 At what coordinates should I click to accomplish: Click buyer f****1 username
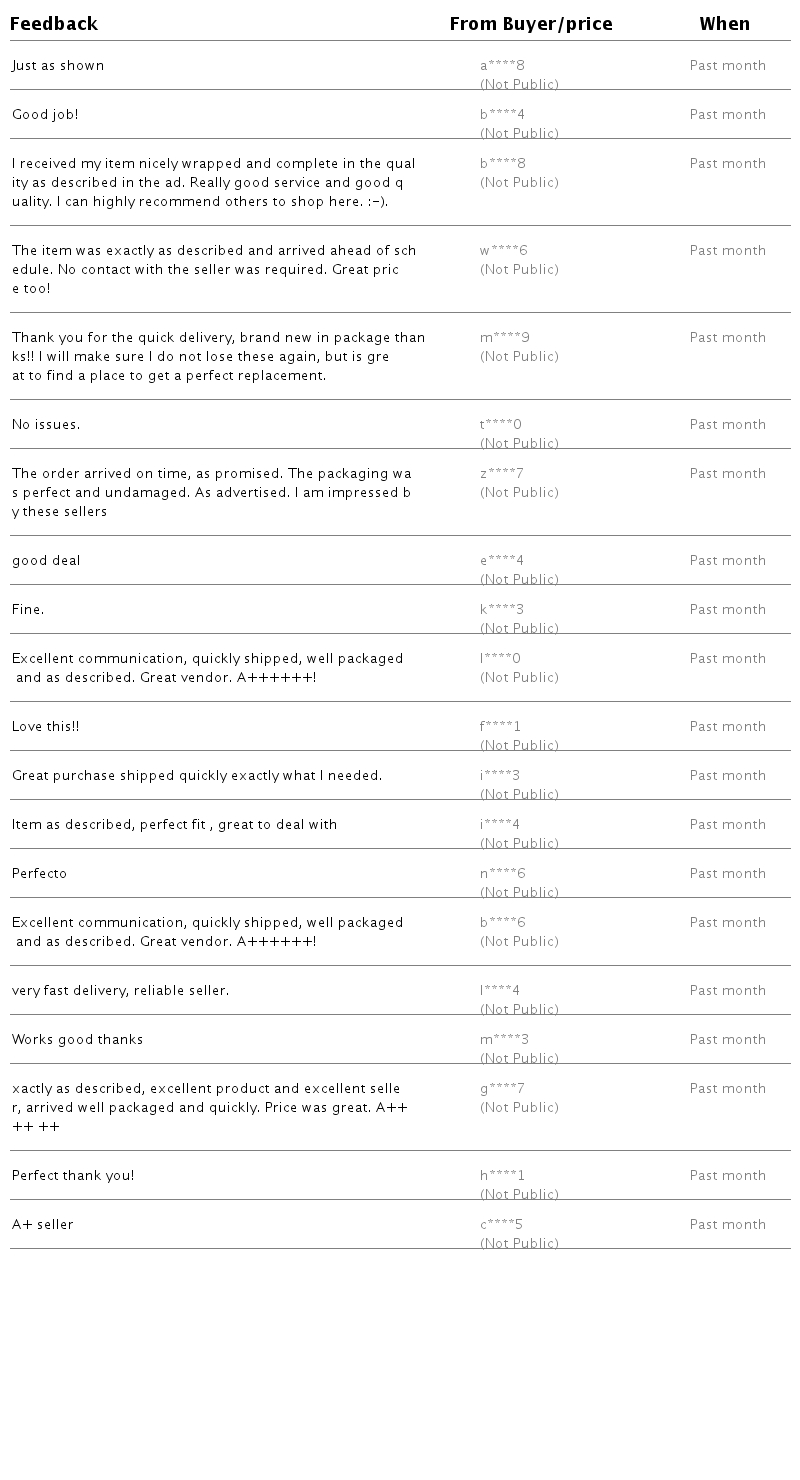[500, 727]
